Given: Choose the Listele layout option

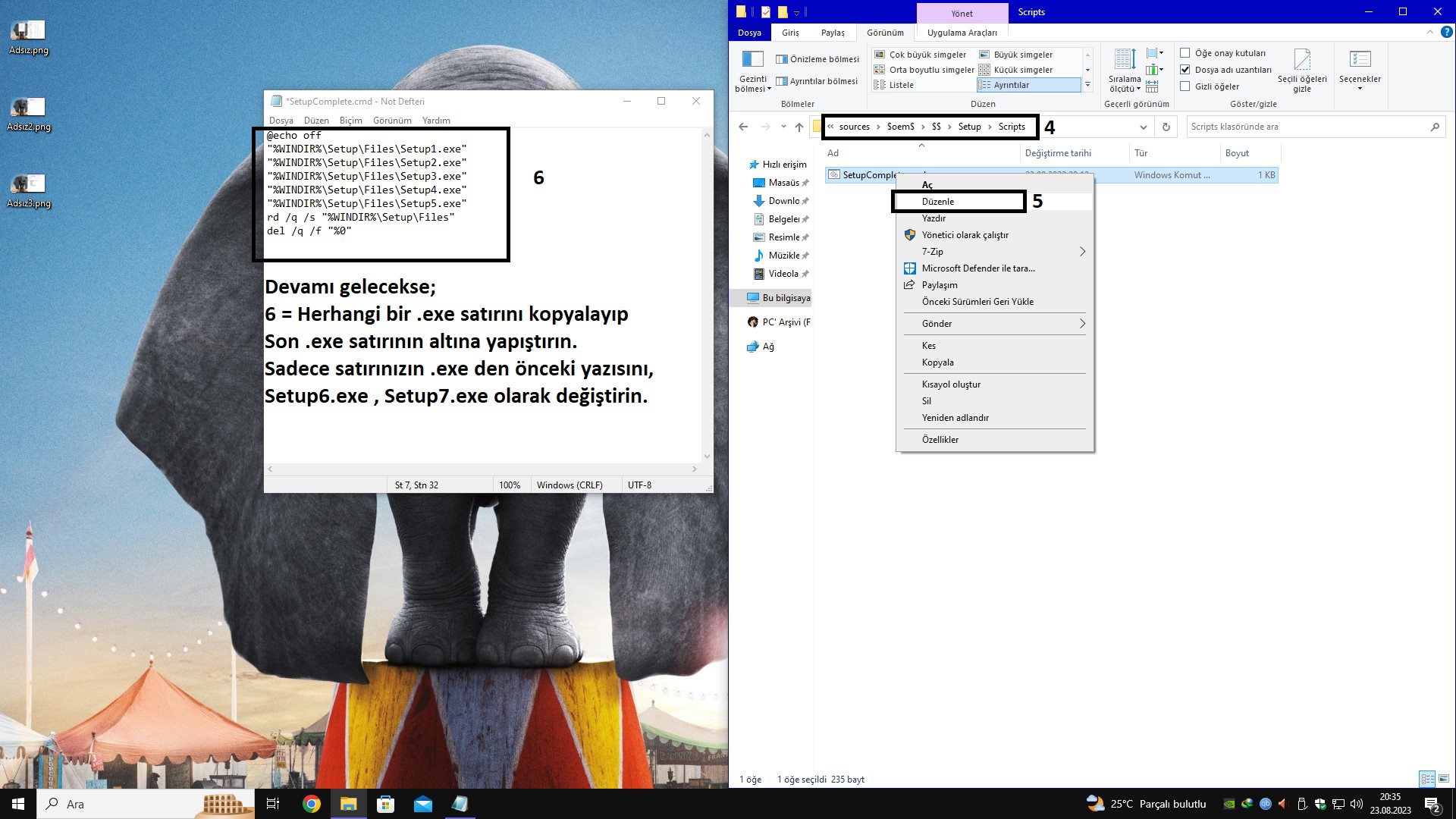Looking at the screenshot, I should [895, 85].
